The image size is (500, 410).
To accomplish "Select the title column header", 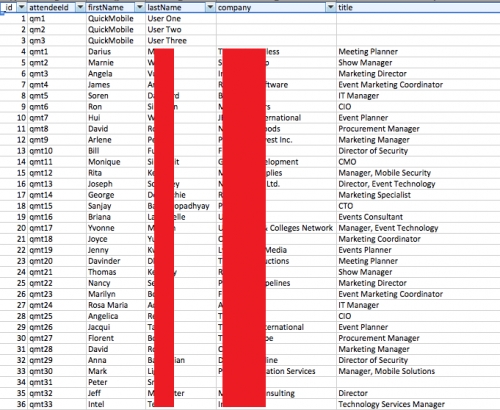I will point(418,7).
